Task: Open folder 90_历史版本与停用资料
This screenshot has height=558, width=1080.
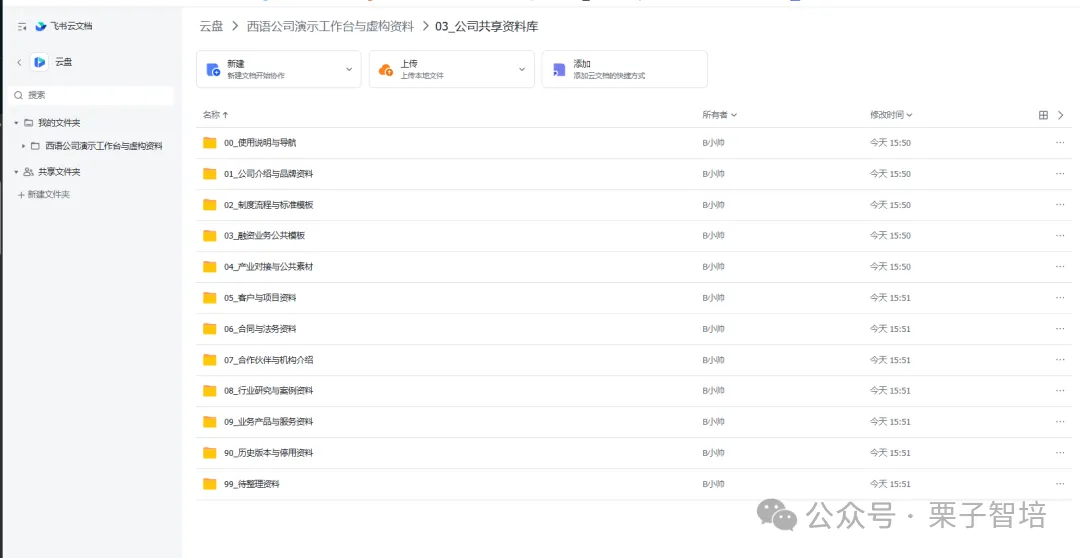Action: click(269, 453)
